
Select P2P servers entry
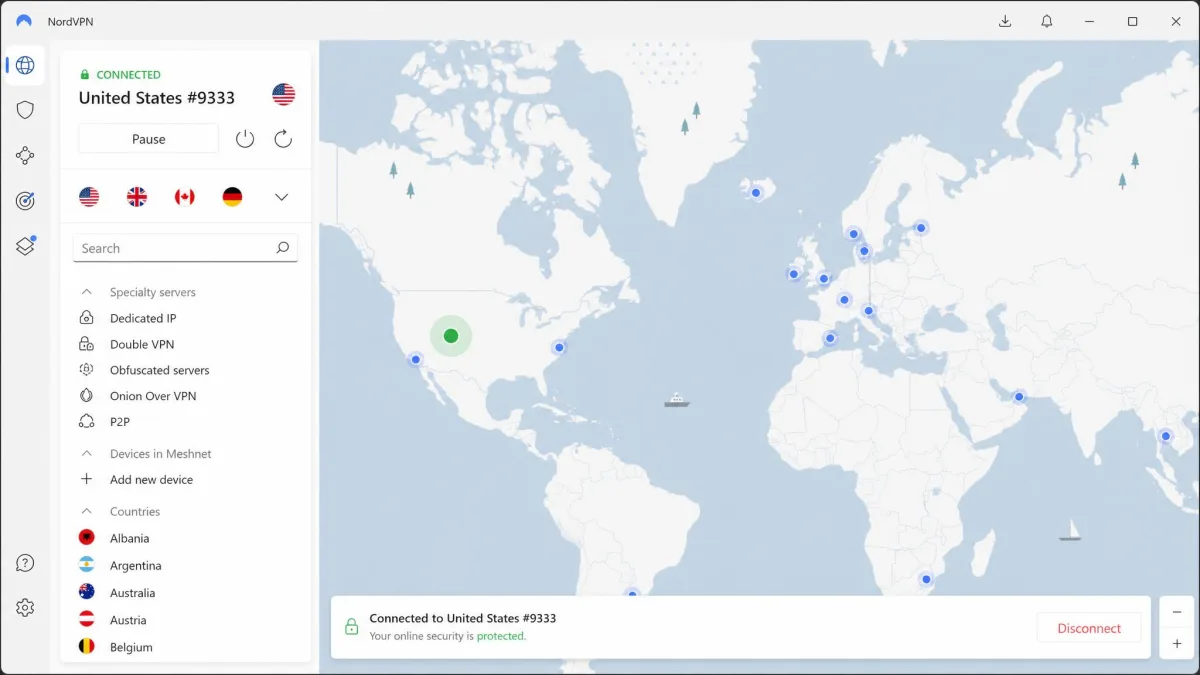(x=120, y=422)
